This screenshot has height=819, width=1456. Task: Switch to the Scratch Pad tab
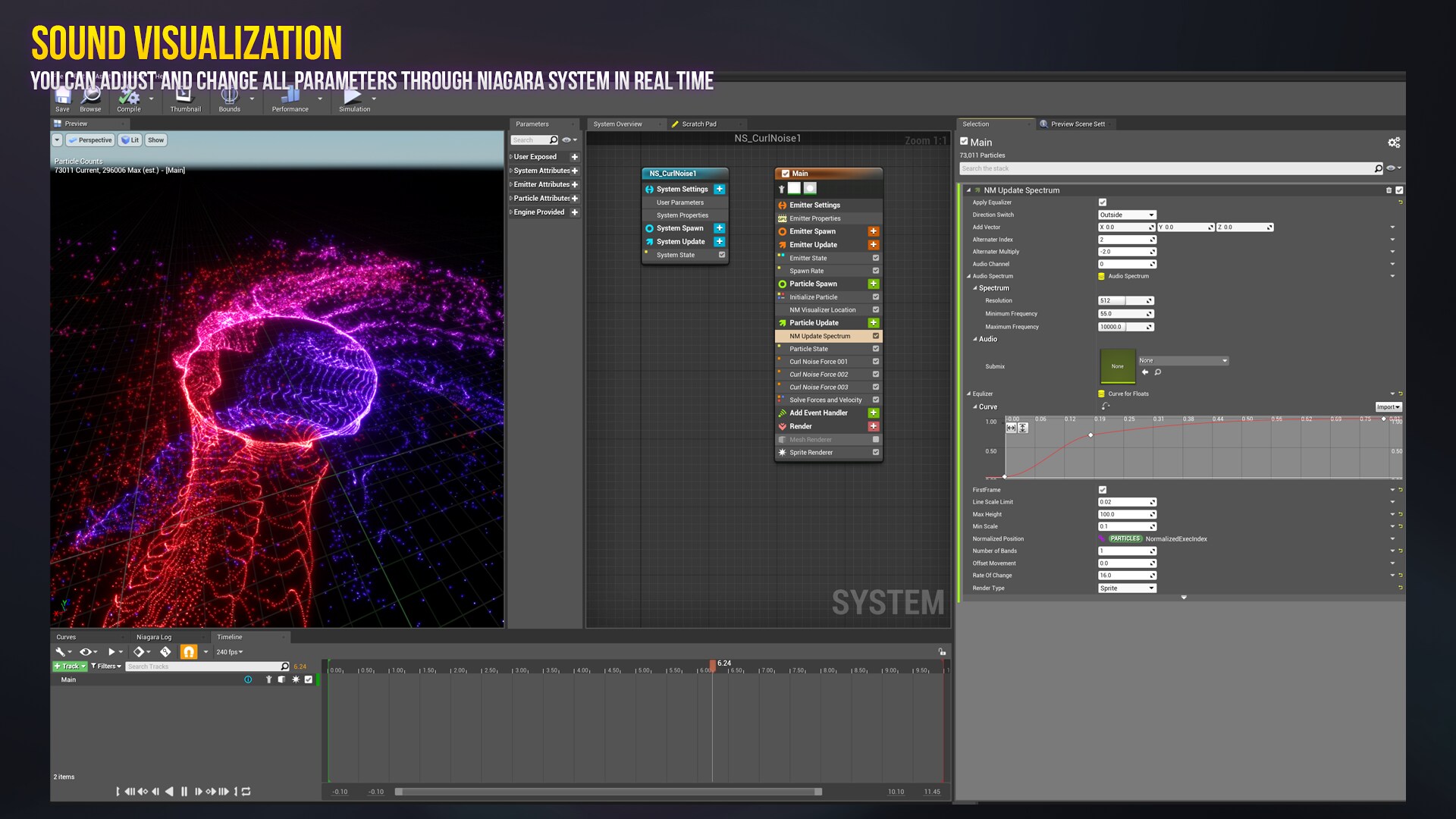698,124
